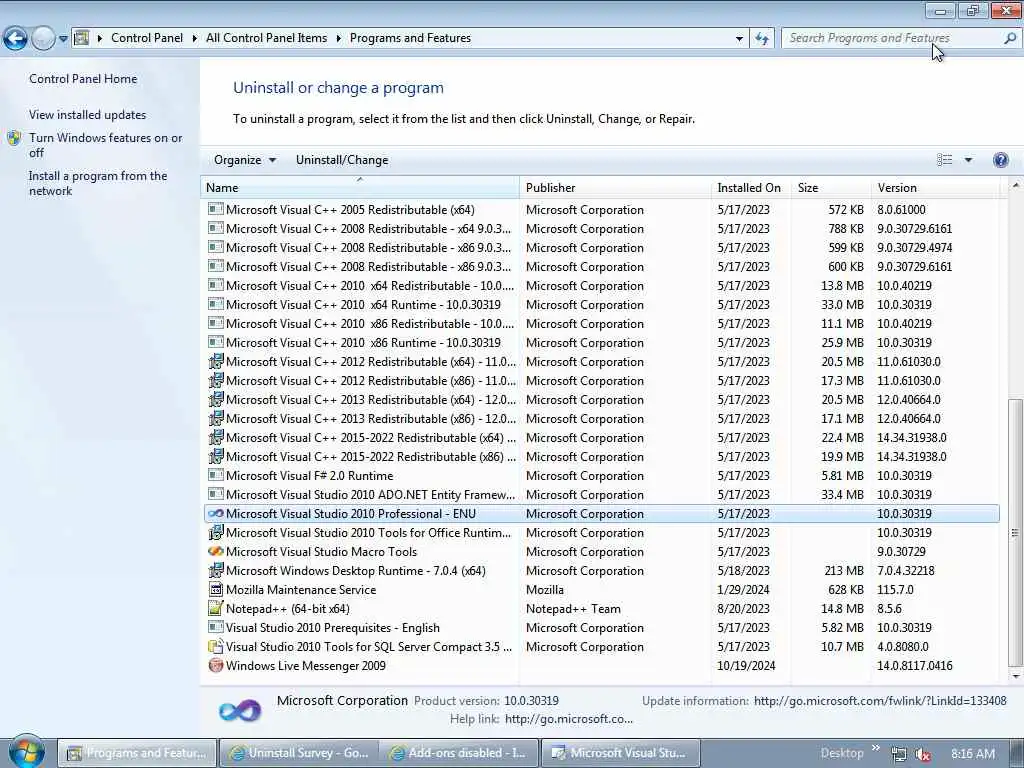
Task: Expand the address bar history dropdown
Action: [739, 39]
